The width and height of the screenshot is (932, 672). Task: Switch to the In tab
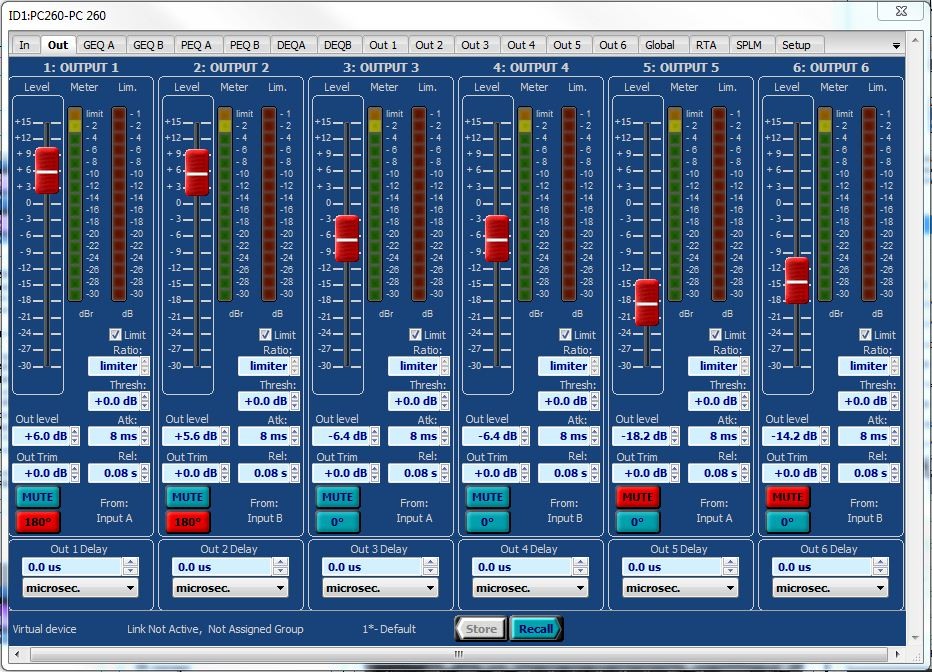click(24, 45)
